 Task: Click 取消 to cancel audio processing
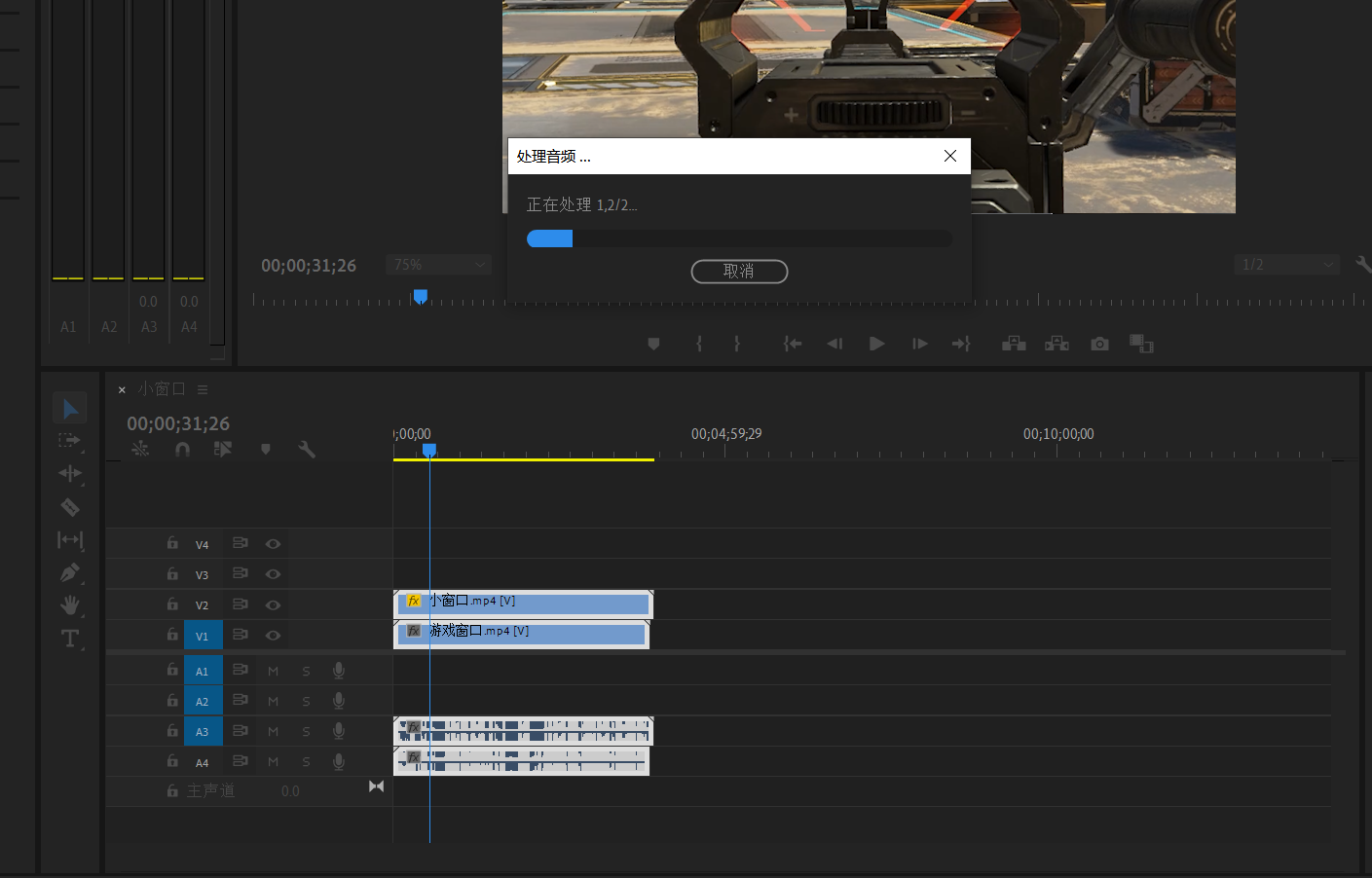(739, 272)
